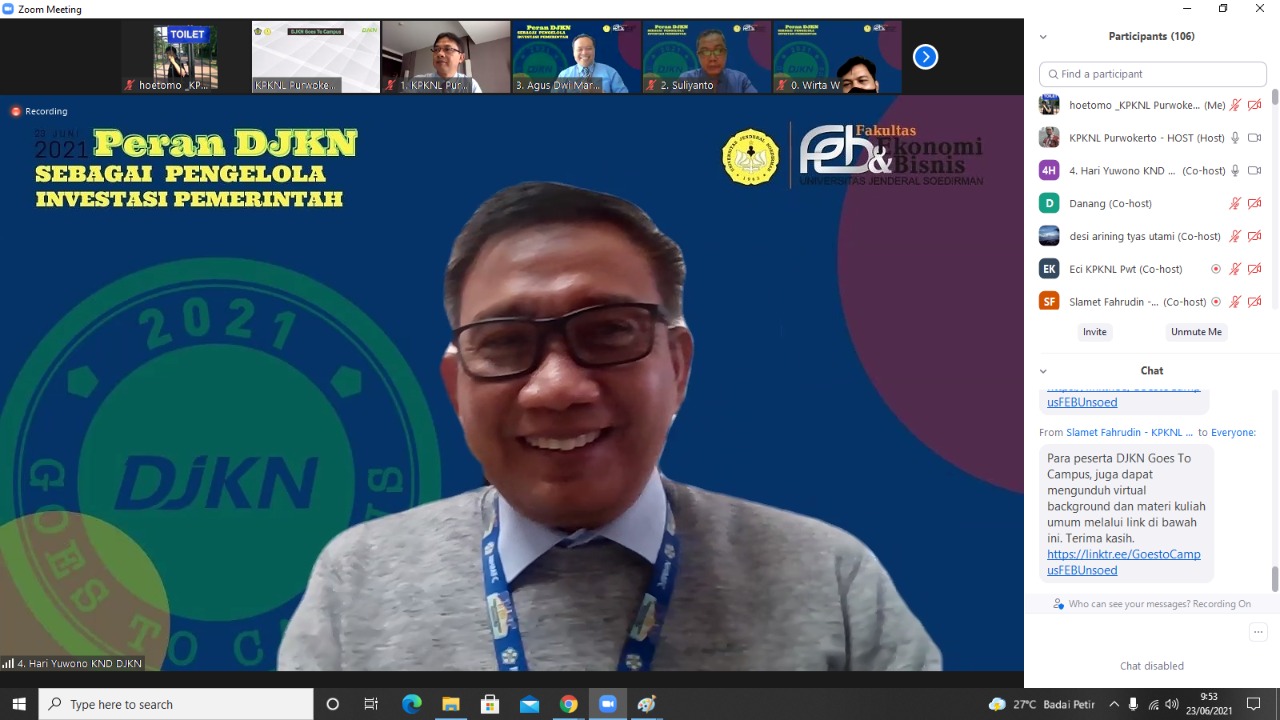Viewport: 1280px width, 720px height.
Task: Collapse the Chat section with its chevron
Action: (x=1043, y=370)
